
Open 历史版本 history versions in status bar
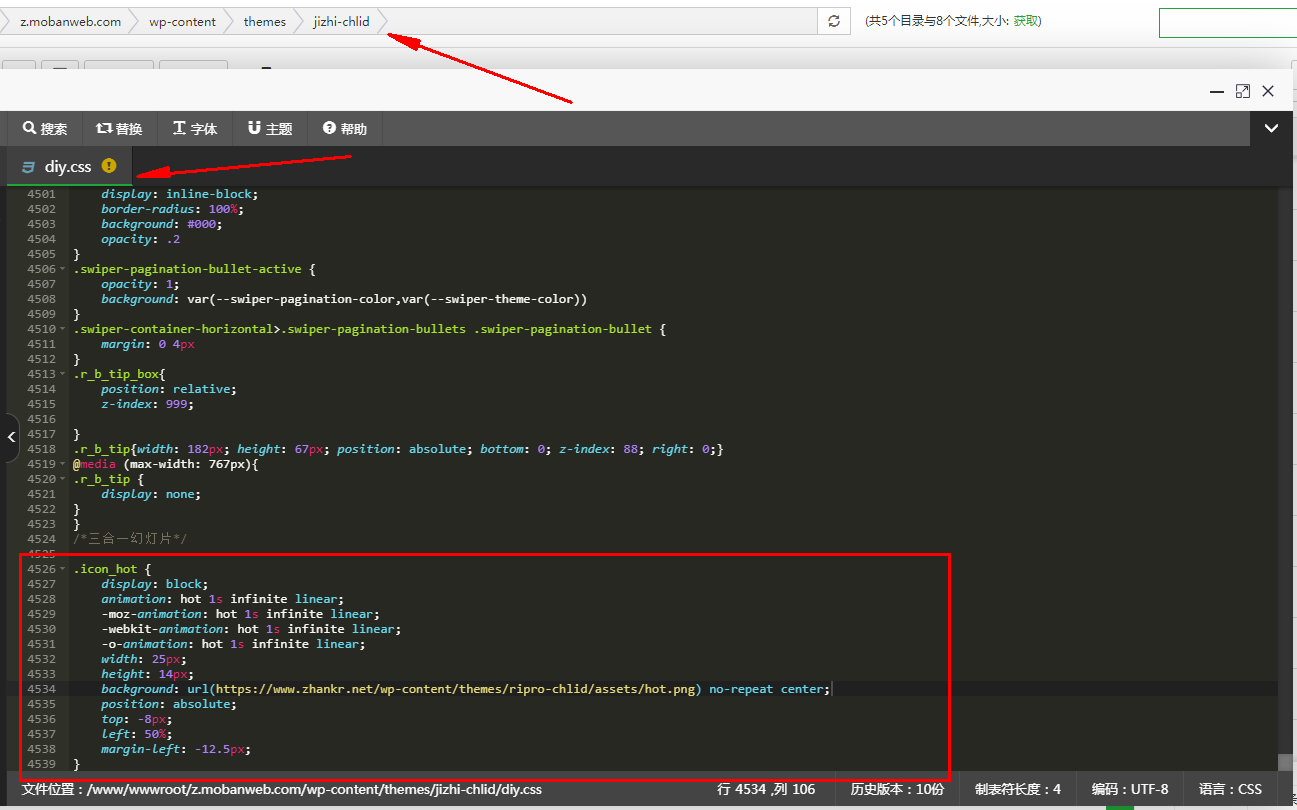tap(896, 789)
